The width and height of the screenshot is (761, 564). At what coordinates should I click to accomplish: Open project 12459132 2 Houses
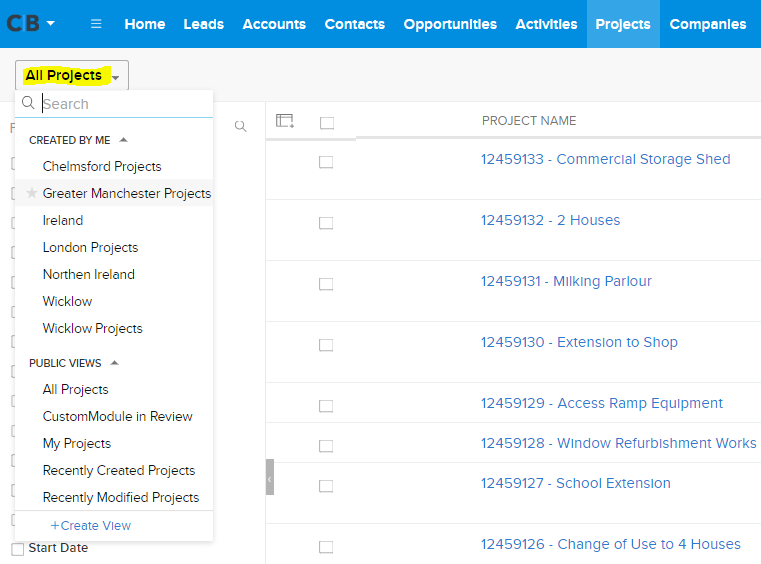coord(550,220)
